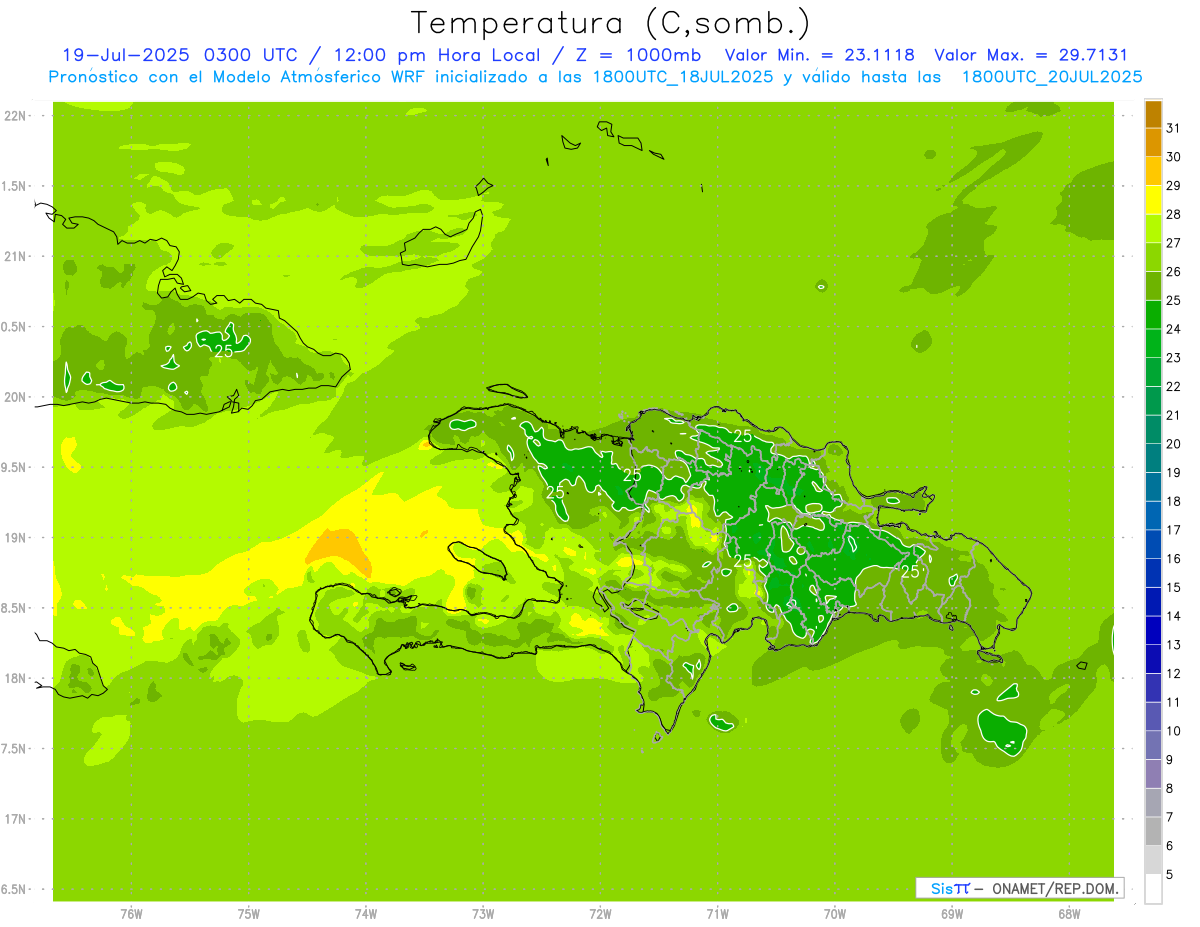Click the 15 value on the color scale
This screenshot has height=927, width=1200.
1174,588
